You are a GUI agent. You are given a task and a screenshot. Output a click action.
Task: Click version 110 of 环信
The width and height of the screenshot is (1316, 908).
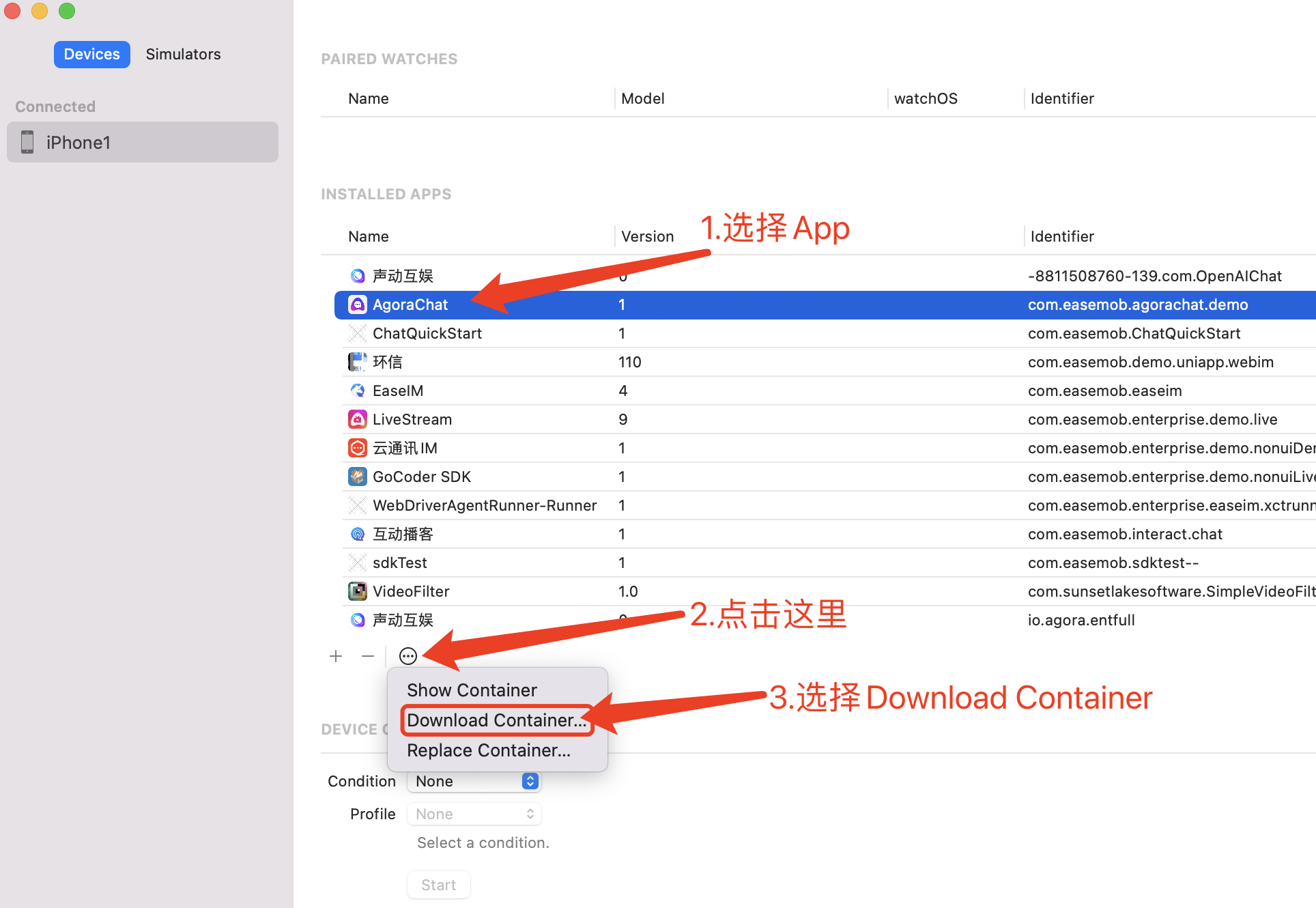(630, 362)
